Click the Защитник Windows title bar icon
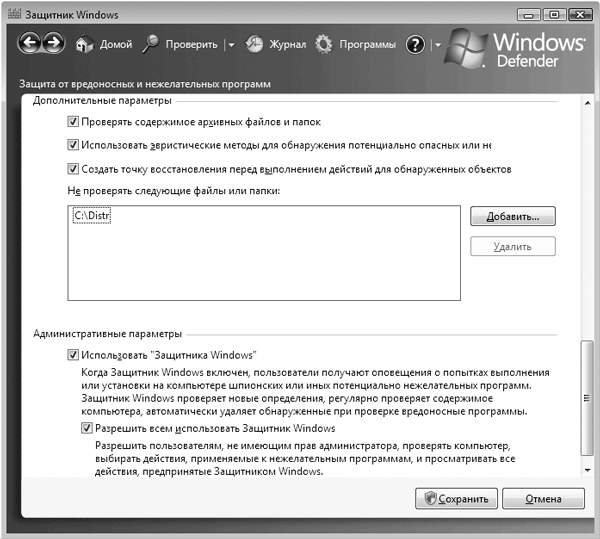This screenshot has height=539, width=600. coord(14,14)
